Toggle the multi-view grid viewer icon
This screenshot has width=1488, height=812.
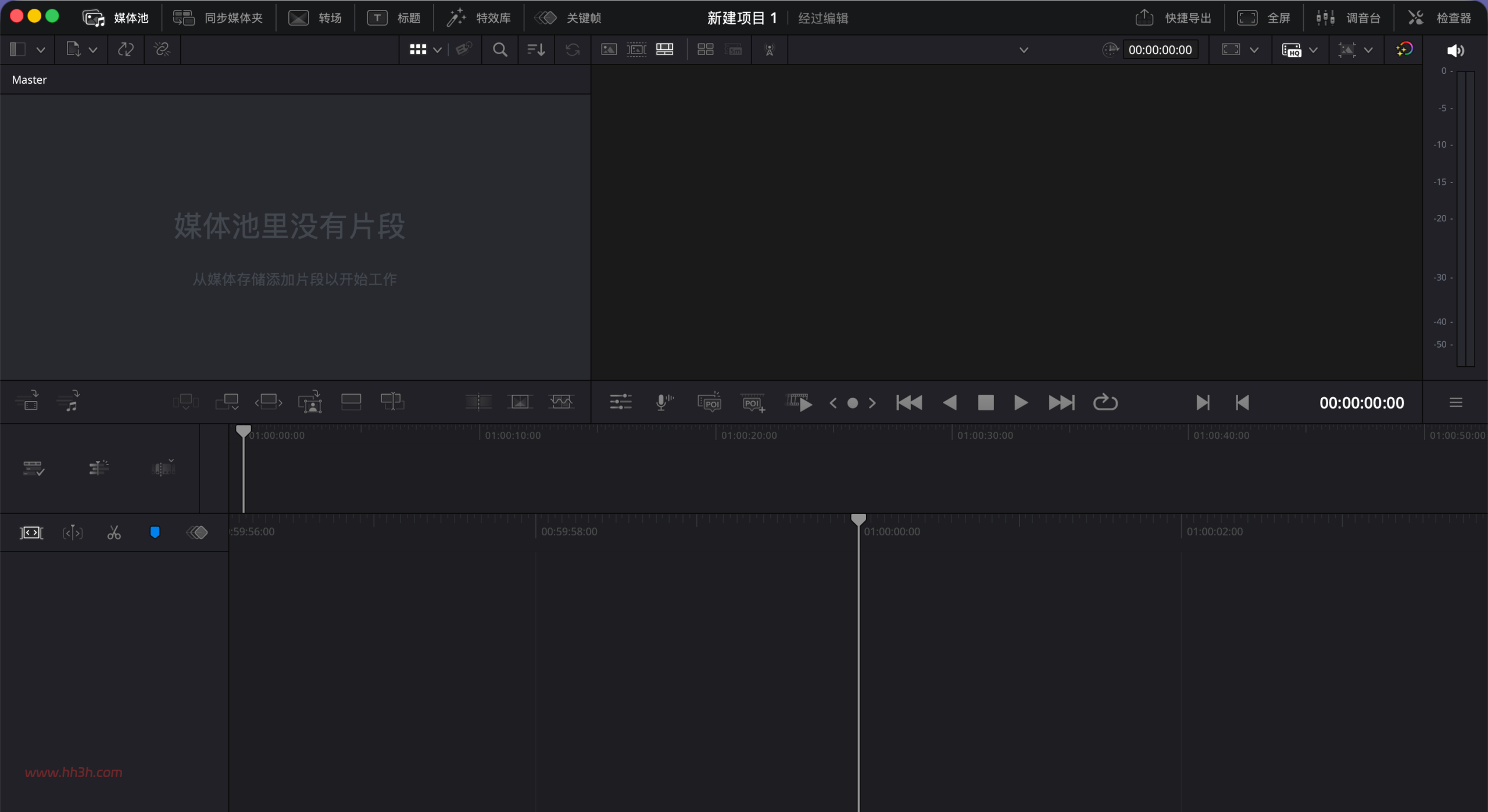point(705,49)
